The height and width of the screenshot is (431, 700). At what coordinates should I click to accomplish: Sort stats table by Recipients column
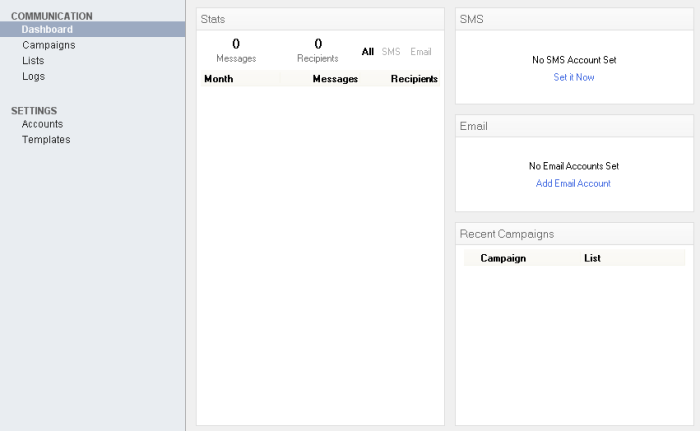pyautogui.click(x=414, y=79)
